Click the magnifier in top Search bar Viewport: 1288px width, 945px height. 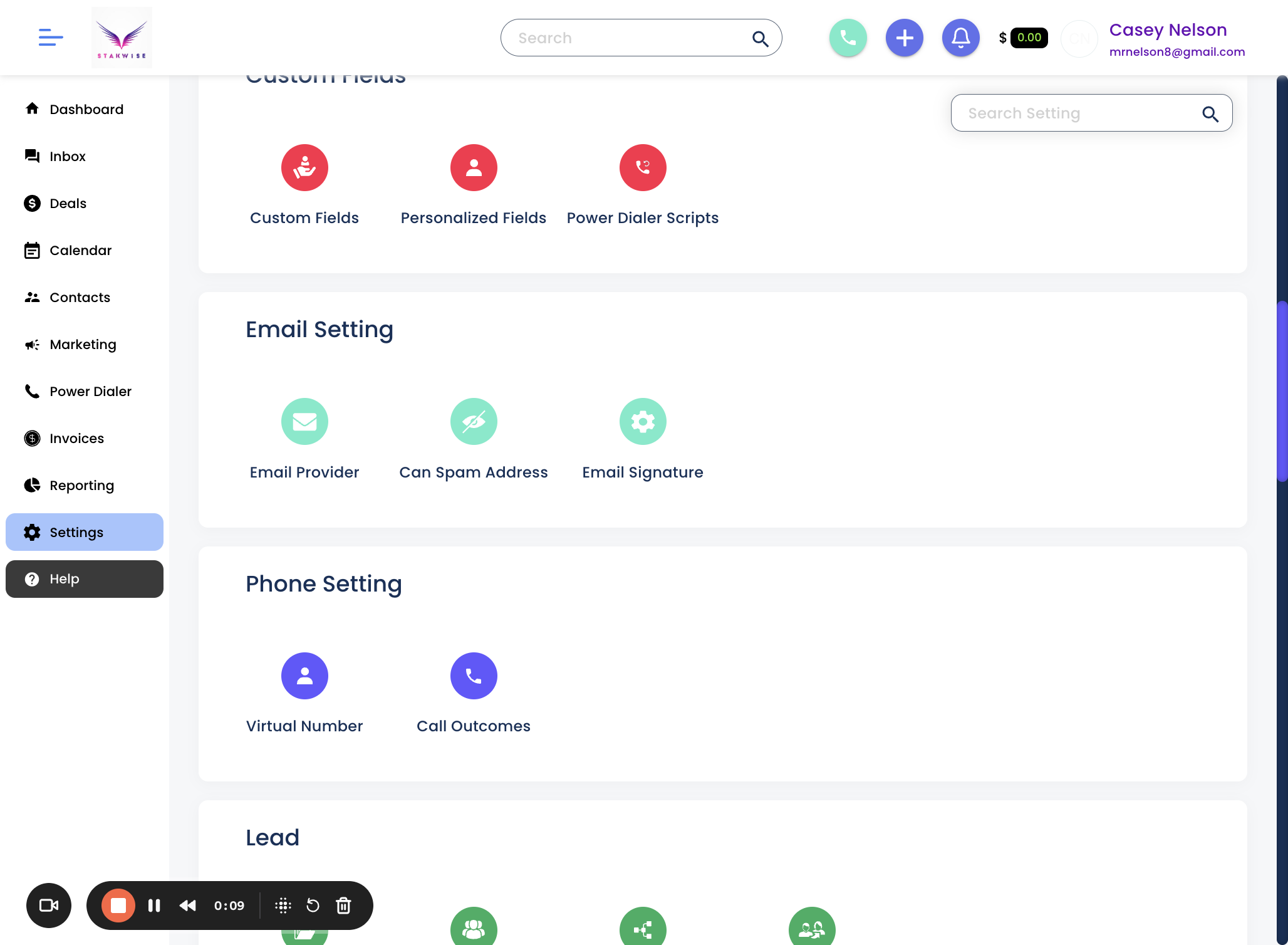(760, 38)
